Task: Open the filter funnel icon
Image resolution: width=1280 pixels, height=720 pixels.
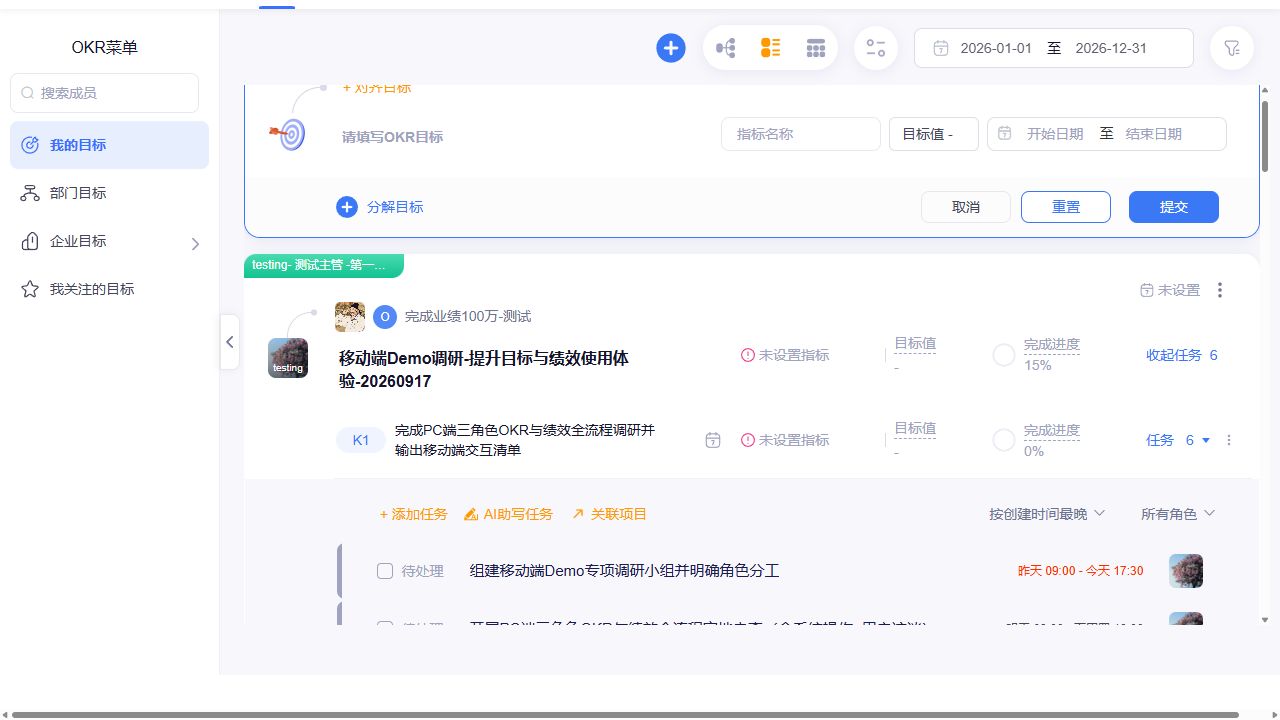Action: click(x=1232, y=48)
